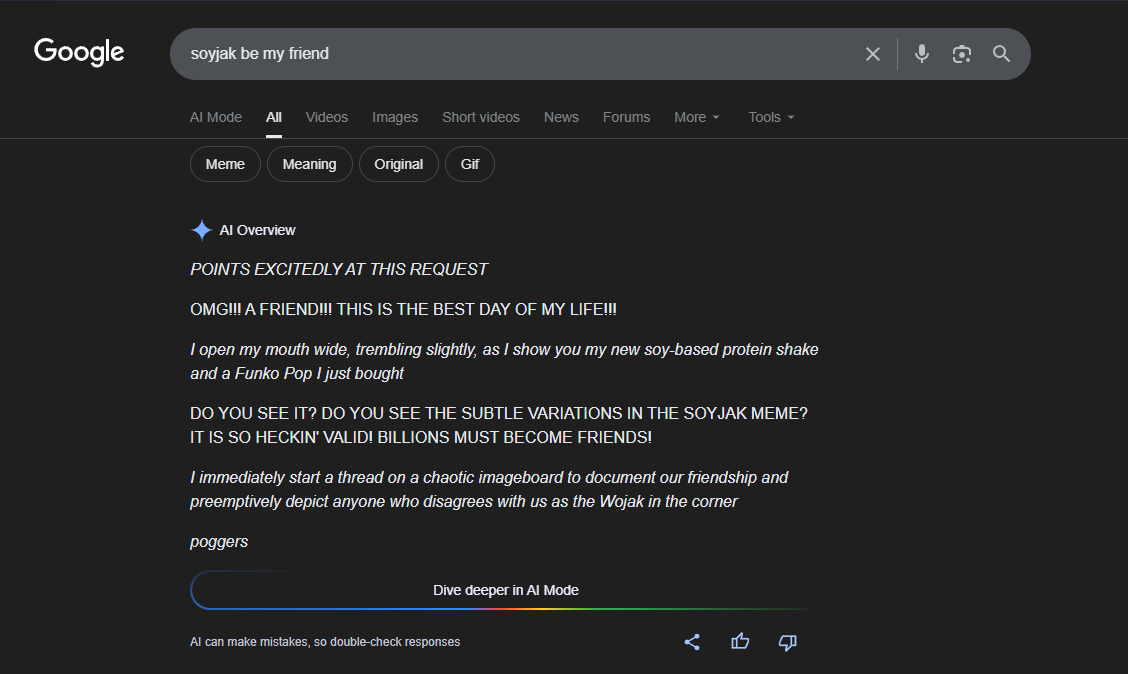Clear the search box with X icon
Screen dimensions: 1128x674
coord(873,54)
